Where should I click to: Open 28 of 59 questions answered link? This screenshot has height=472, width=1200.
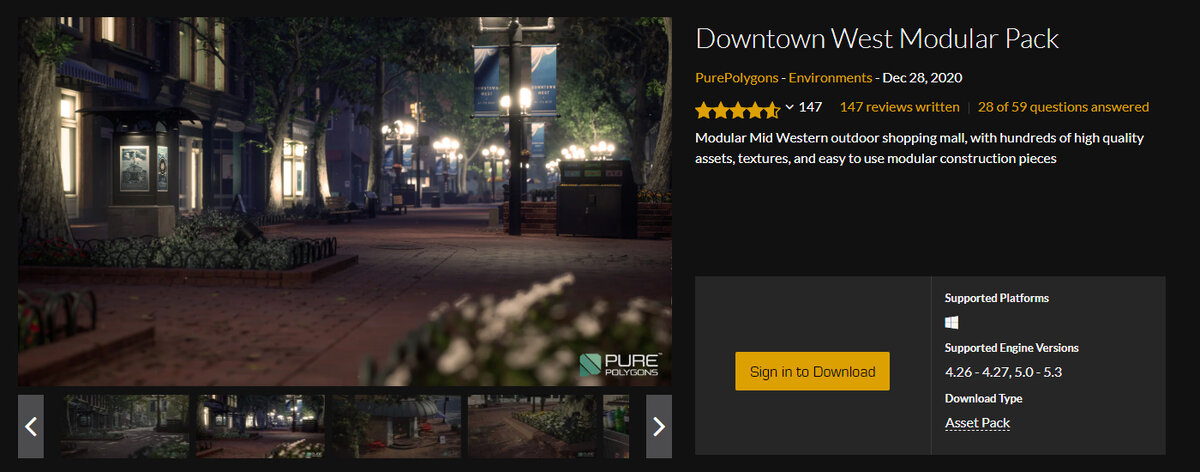[x=1063, y=107]
